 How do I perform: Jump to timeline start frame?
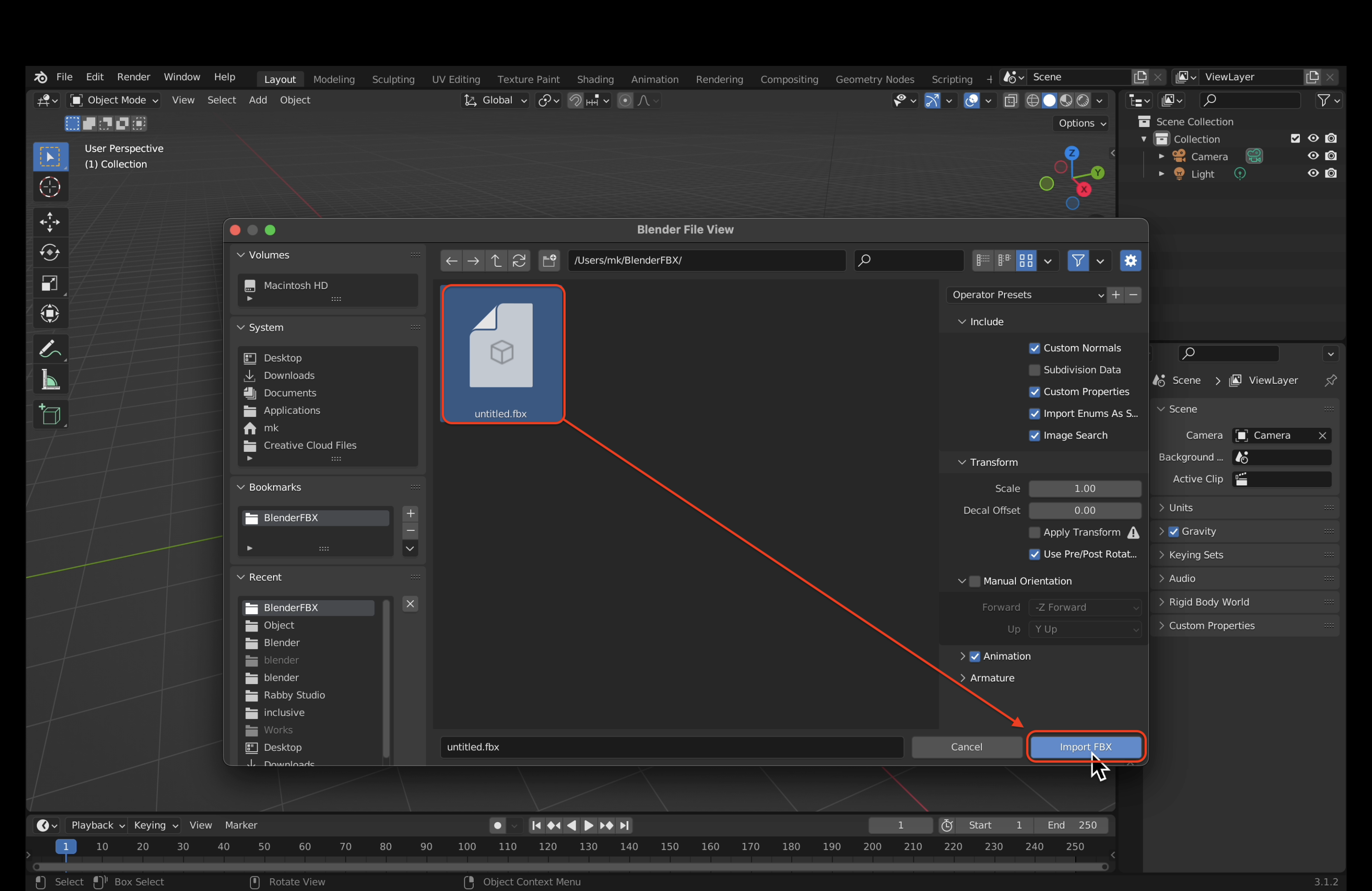(x=536, y=825)
